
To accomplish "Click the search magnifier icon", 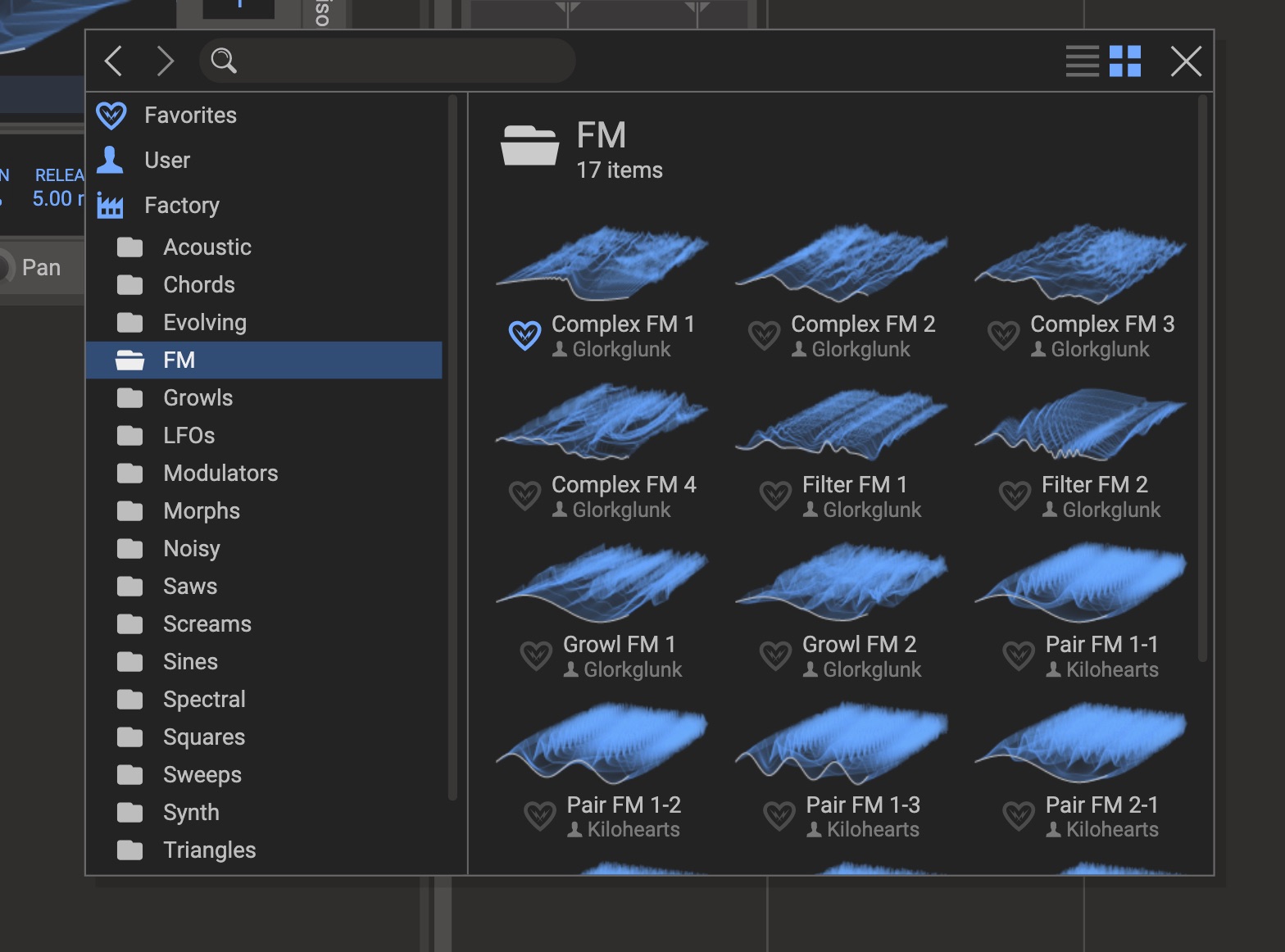I will click(x=223, y=61).
